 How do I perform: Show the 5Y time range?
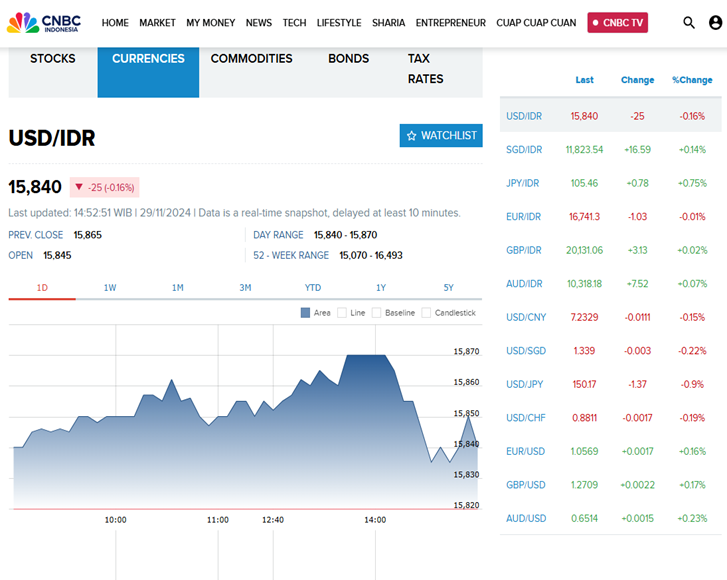point(448,288)
